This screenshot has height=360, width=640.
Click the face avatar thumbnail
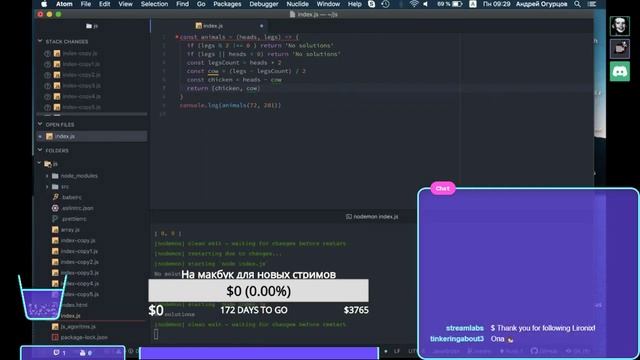tap(620, 26)
